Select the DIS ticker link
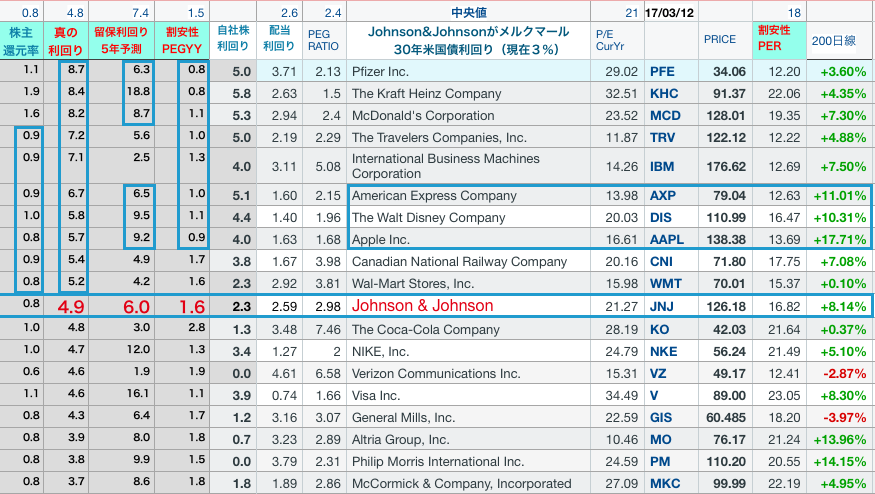875x494 pixels. [x=661, y=218]
